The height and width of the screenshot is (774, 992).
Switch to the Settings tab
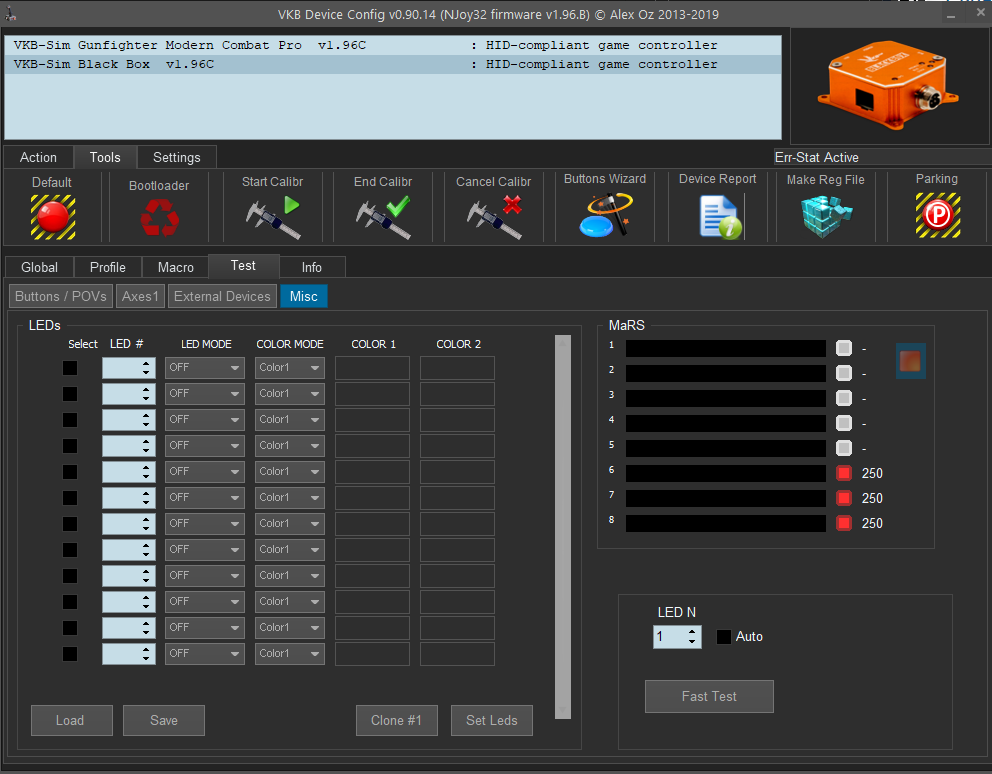(x=177, y=157)
